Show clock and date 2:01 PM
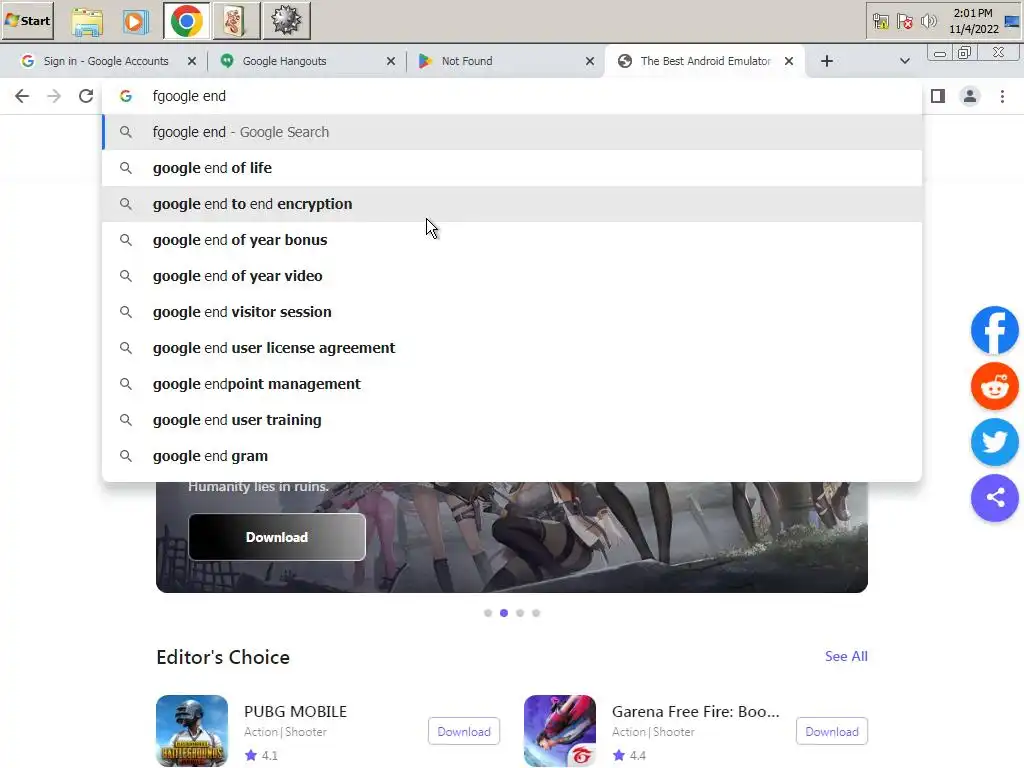 click(x=973, y=21)
